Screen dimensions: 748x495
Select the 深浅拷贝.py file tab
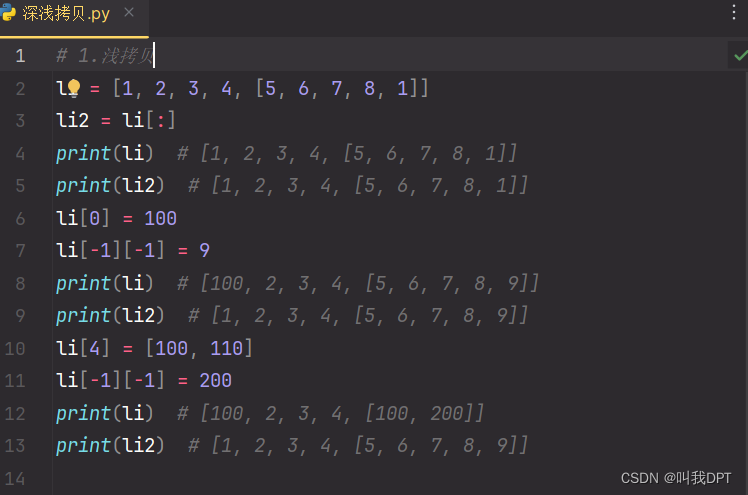click(74, 18)
